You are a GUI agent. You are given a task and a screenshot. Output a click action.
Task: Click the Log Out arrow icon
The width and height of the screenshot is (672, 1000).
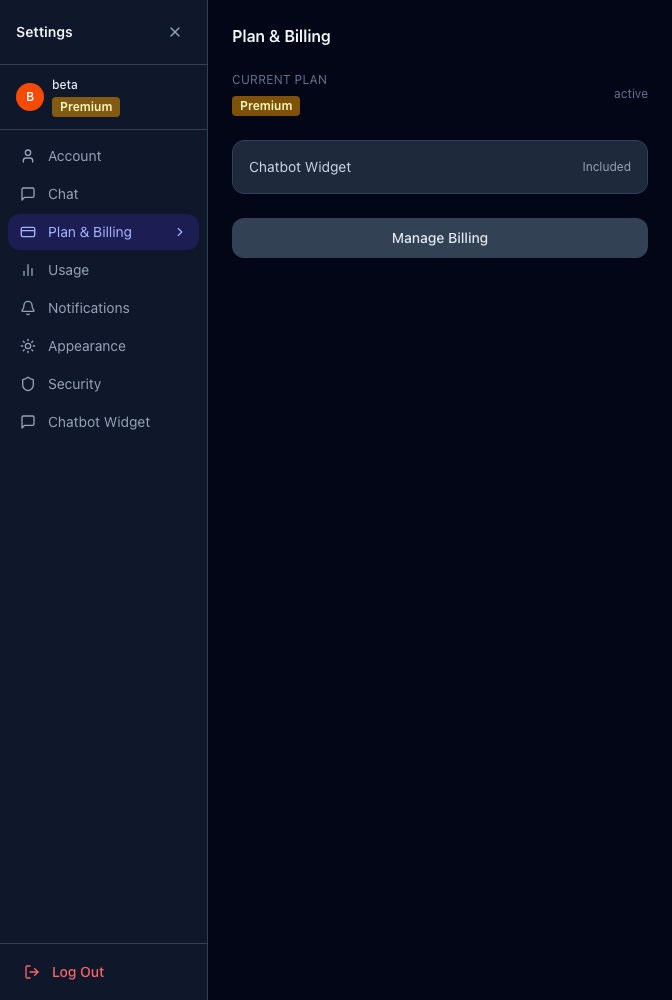point(32,972)
